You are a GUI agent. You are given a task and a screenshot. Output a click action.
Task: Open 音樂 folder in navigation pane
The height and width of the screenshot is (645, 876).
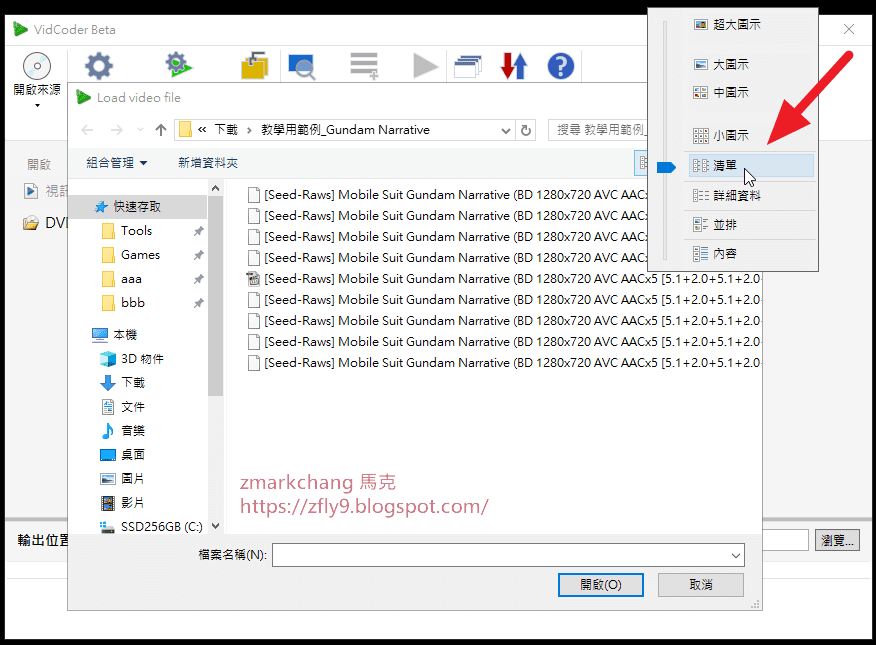133,431
